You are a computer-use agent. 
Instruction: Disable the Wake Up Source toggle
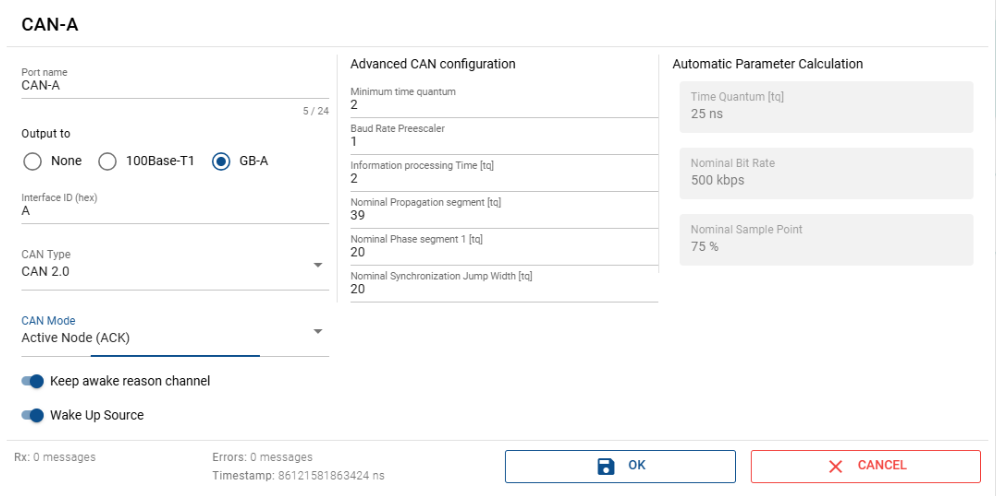(32, 415)
